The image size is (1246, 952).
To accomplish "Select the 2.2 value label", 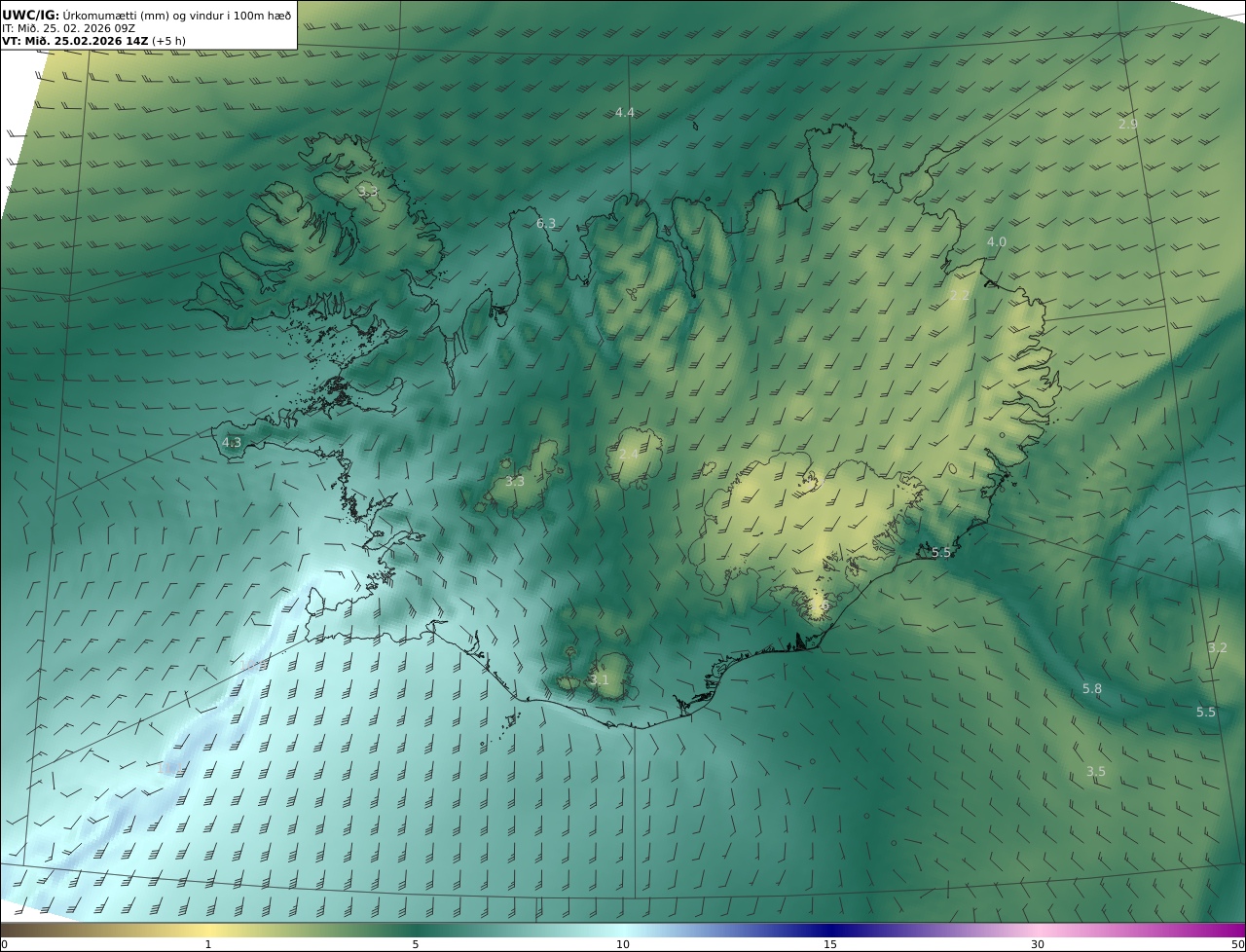I will tap(960, 295).
